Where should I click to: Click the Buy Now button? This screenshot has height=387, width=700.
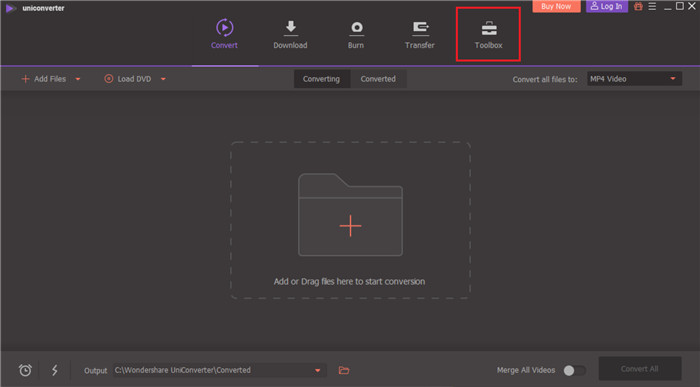[556, 6]
